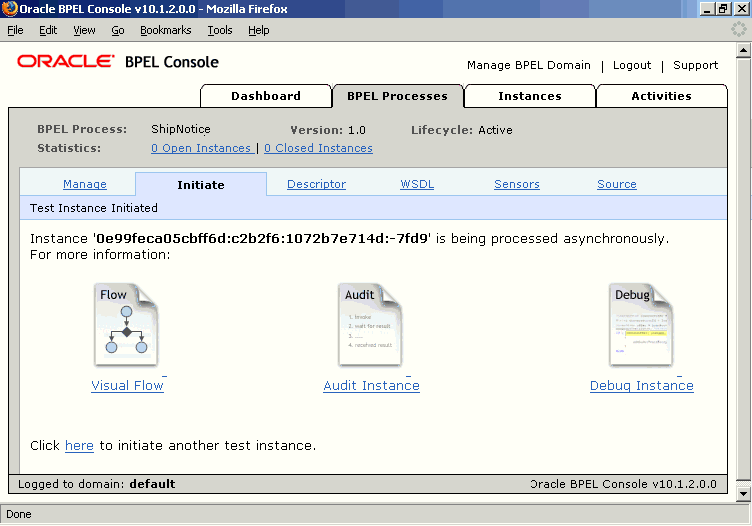Image resolution: width=752 pixels, height=526 pixels.
Task: Click the Firefox logo in title bar
Action: (10, 9)
